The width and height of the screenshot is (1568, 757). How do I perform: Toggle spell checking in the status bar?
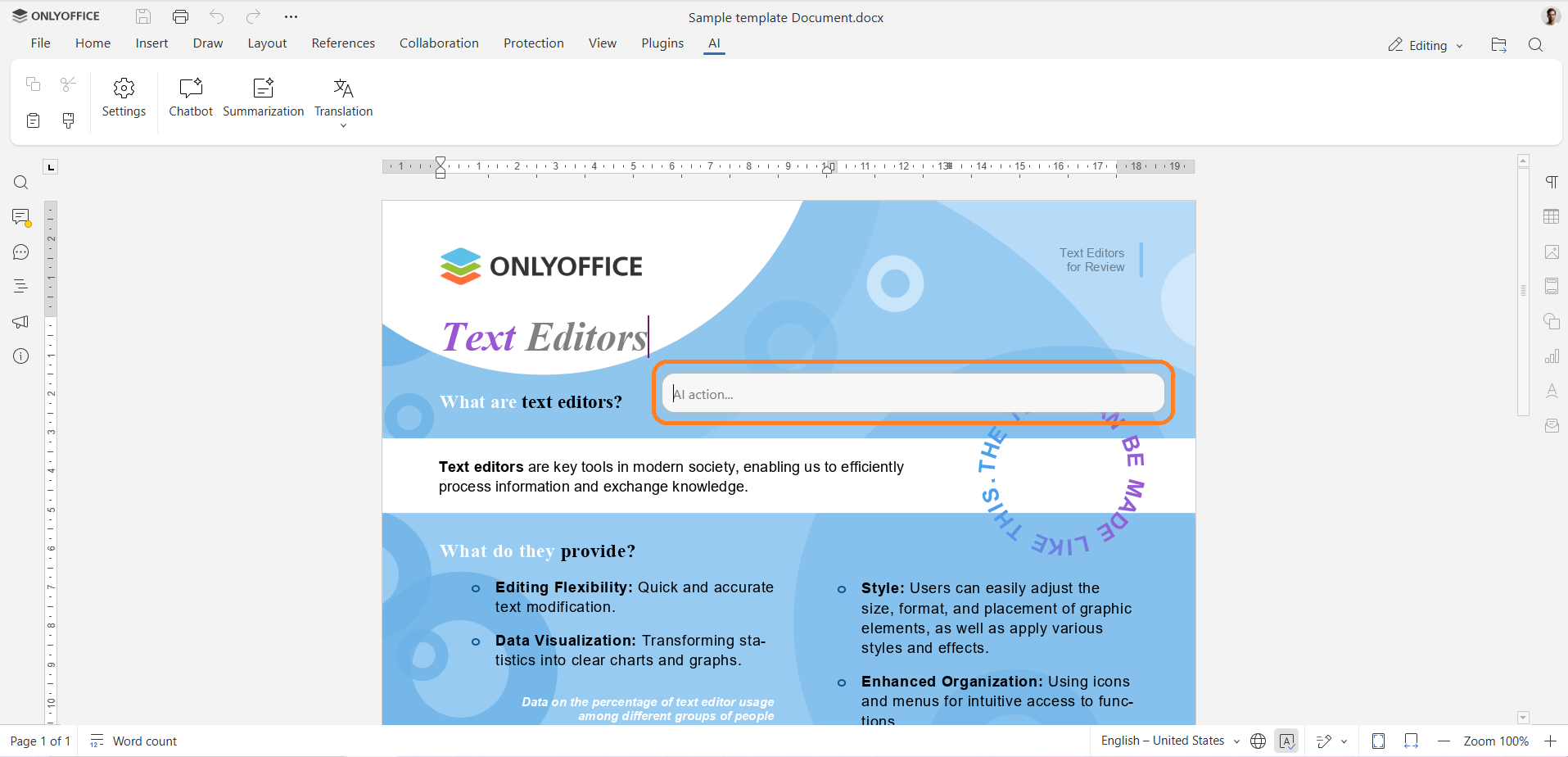[1288, 741]
